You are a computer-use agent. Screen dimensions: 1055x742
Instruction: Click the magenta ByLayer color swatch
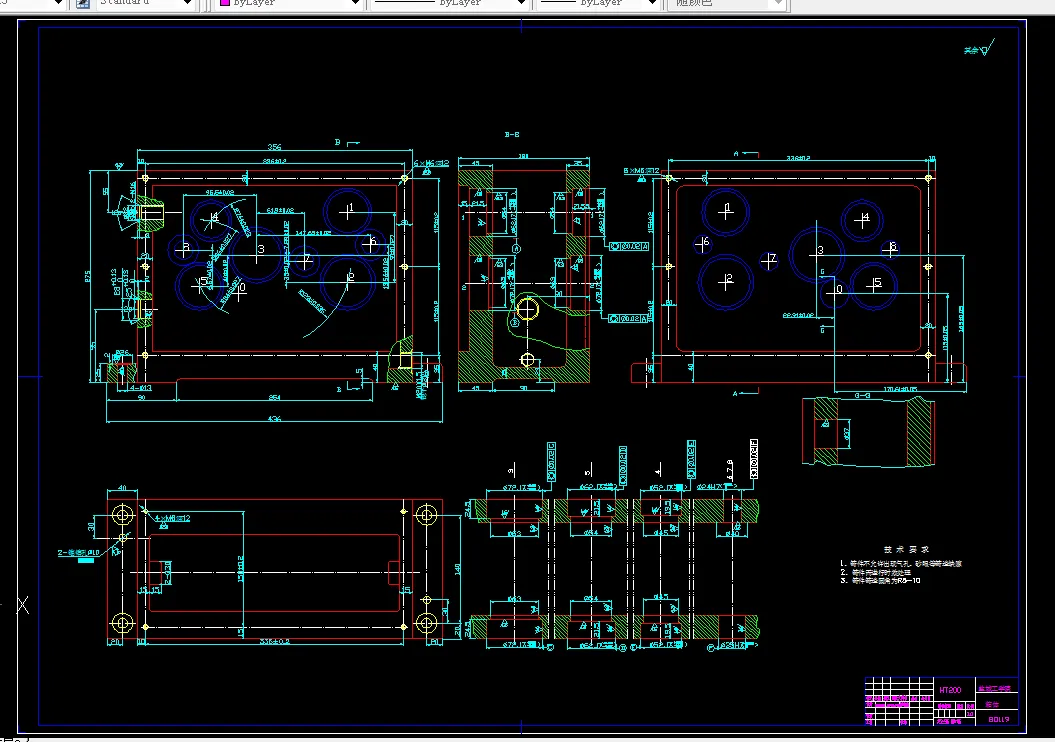225,3
